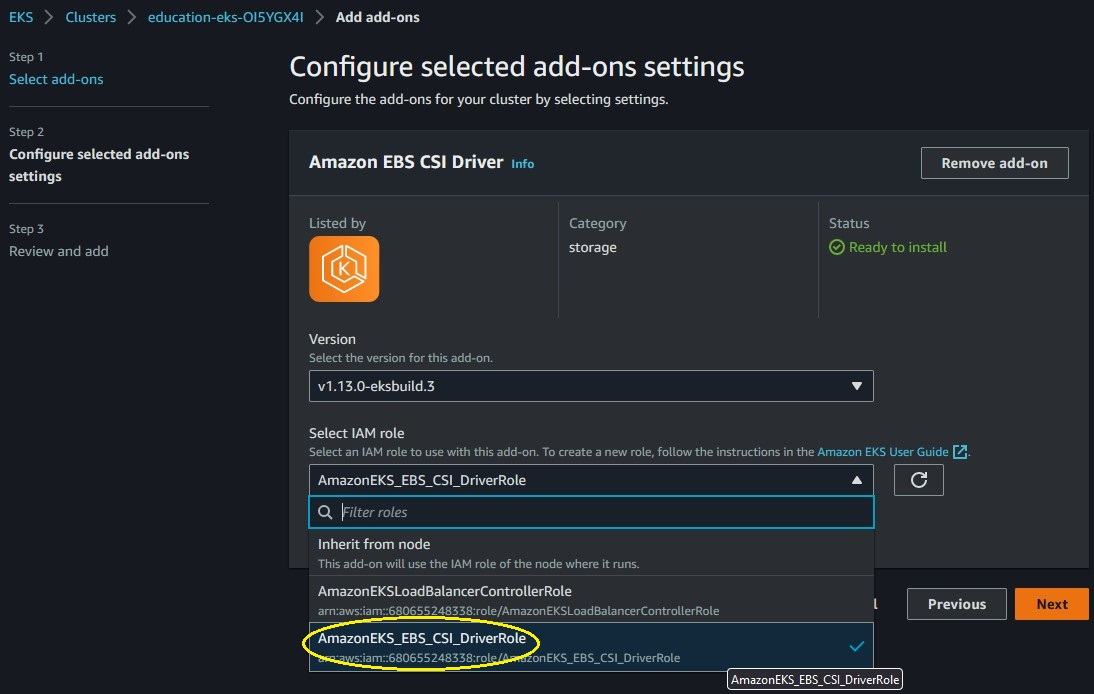Select AmazonEKS_EBS_CSI_DriverRole in the role list
This screenshot has width=1094, height=694.
[x=591, y=647]
